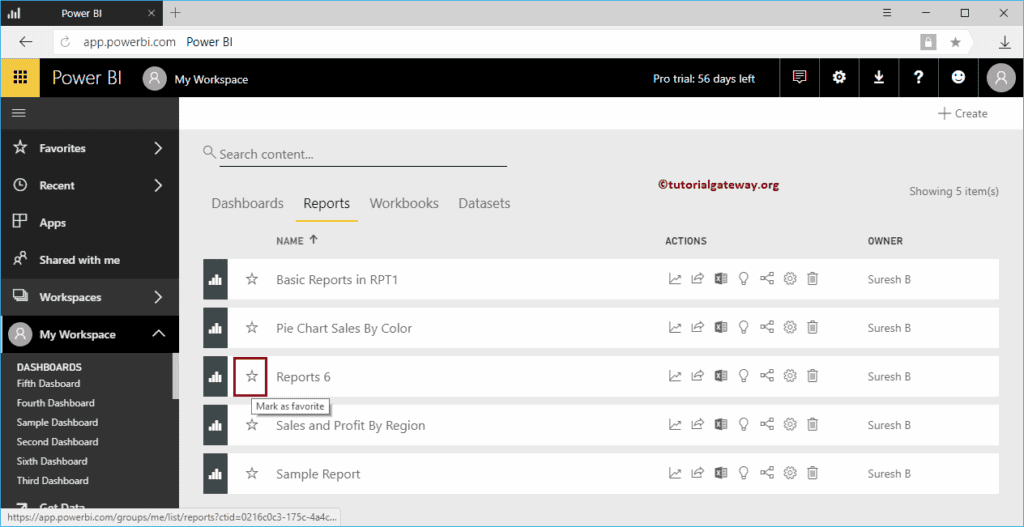Mark Basic Reports in RPT1 as favorite
Image resolution: width=1024 pixels, height=527 pixels.
click(x=252, y=279)
